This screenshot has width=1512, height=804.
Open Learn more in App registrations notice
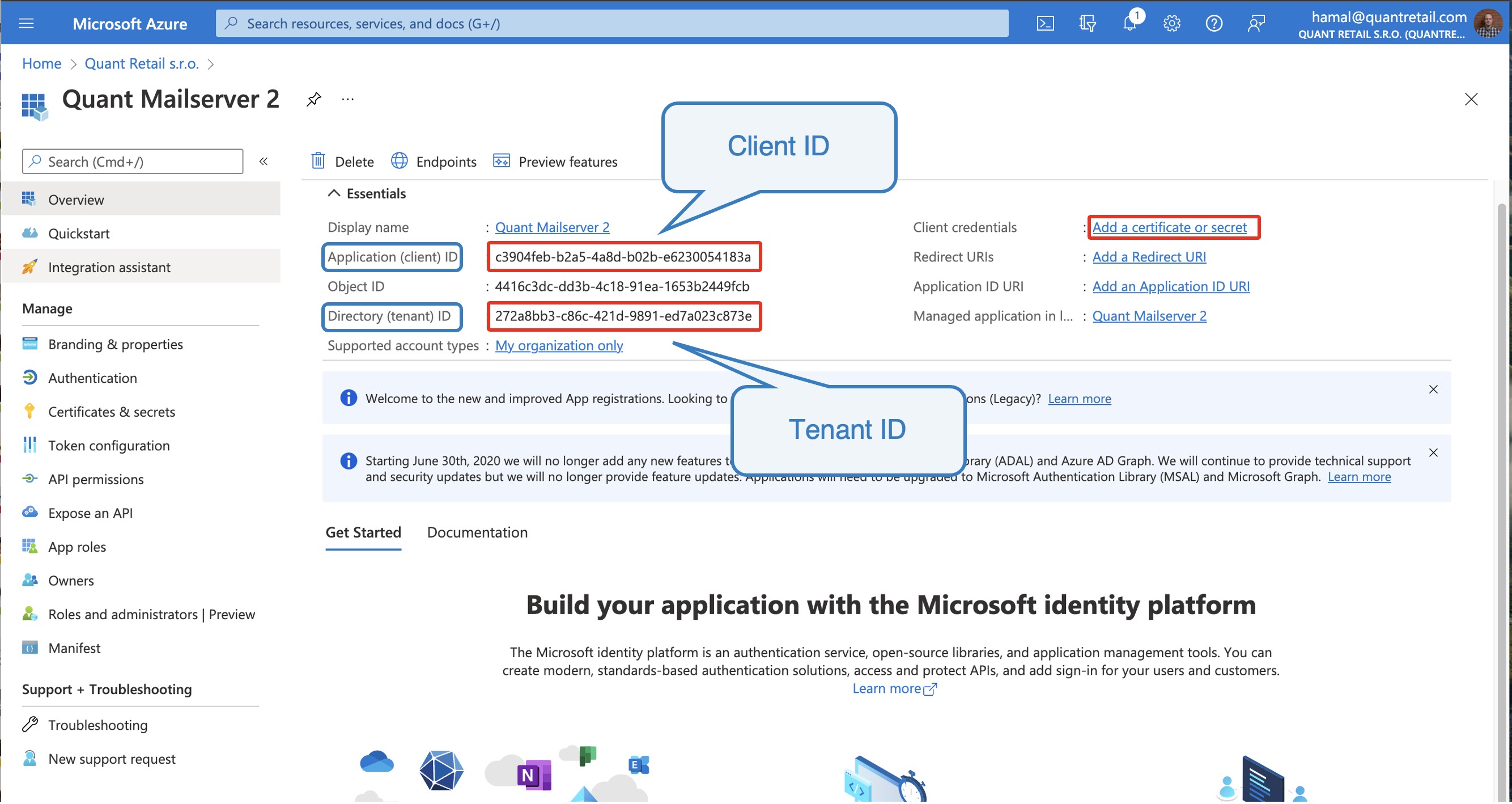pos(1080,399)
